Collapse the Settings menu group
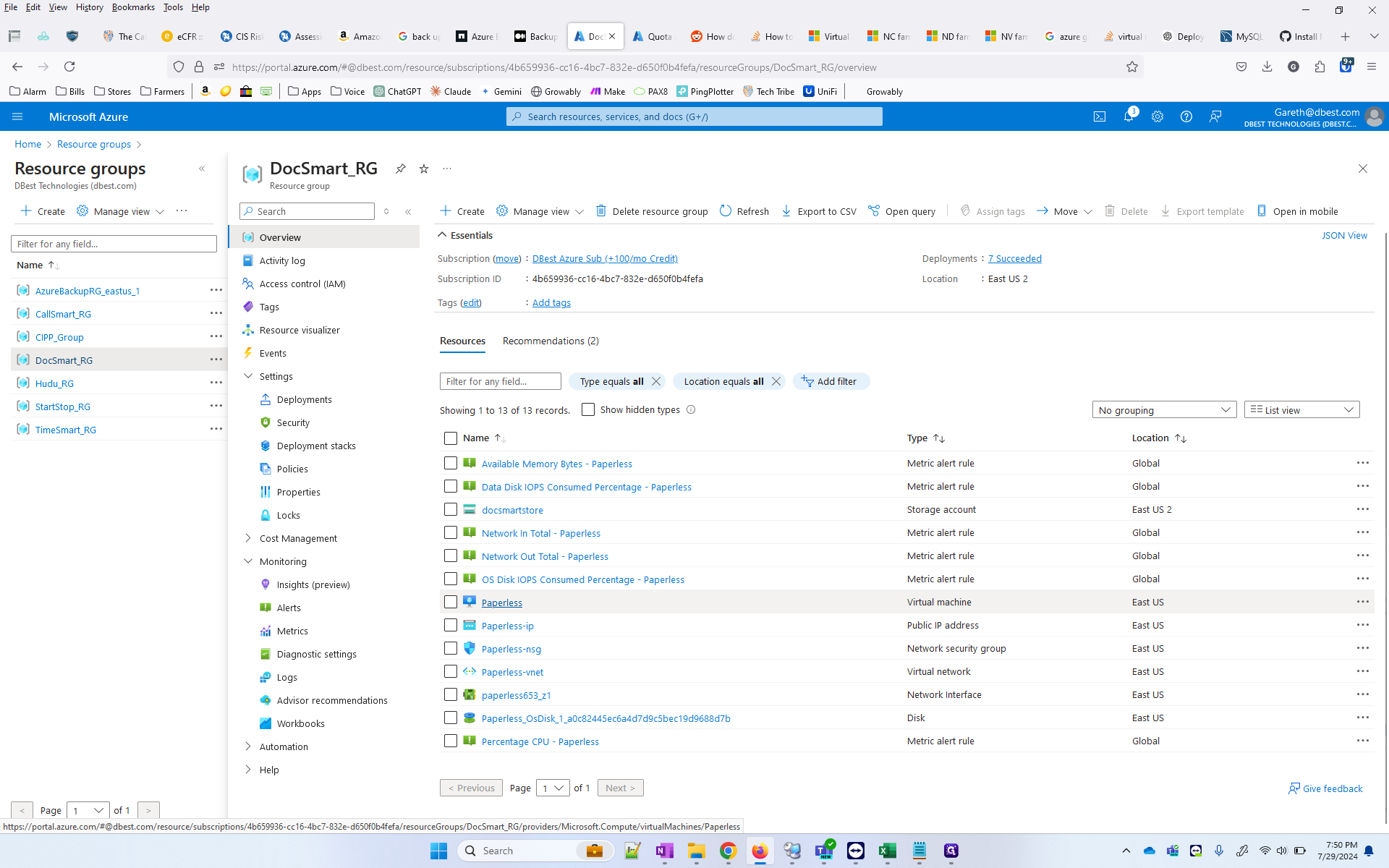The width and height of the screenshot is (1389, 868). [x=248, y=376]
